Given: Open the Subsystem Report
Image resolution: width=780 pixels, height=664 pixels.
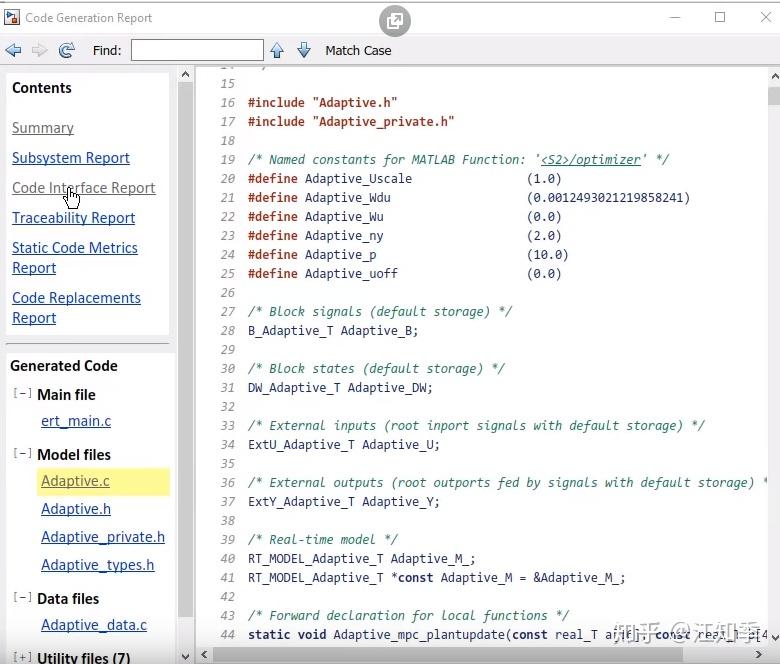Looking at the screenshot, I should pos(71,158).
